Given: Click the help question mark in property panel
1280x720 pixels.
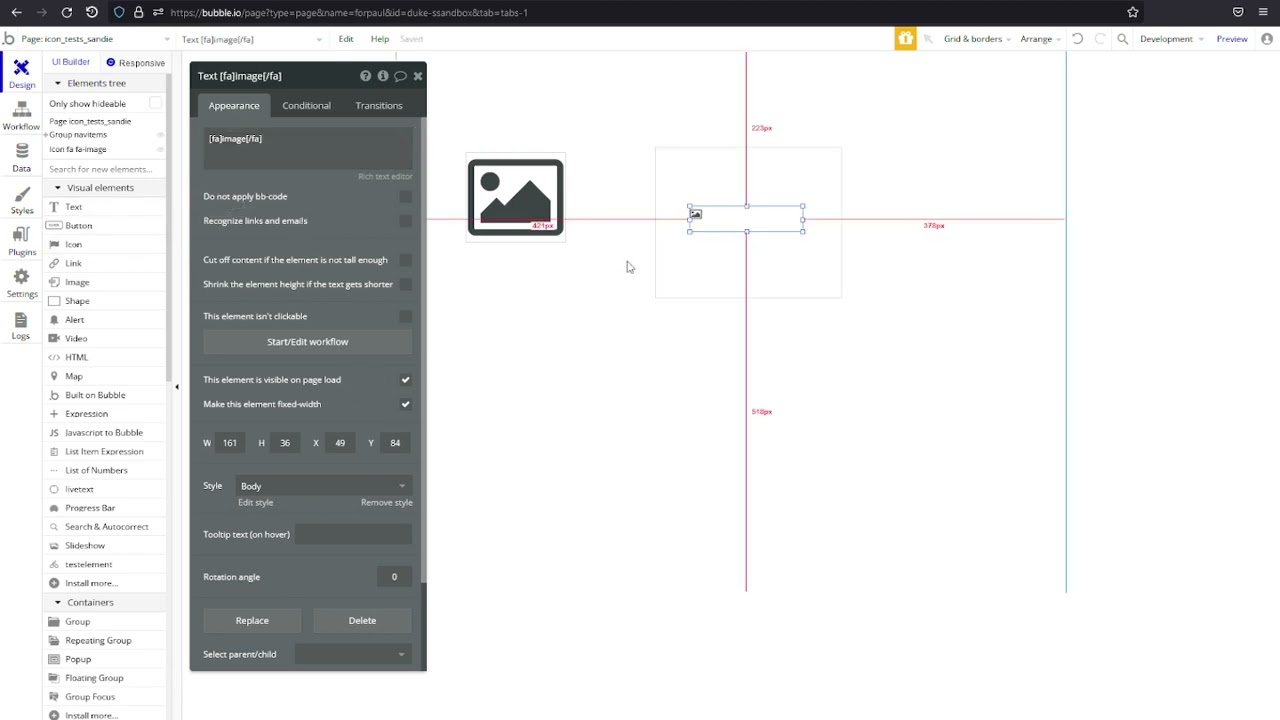Looking at the screenshot, I should pos(365,76).
